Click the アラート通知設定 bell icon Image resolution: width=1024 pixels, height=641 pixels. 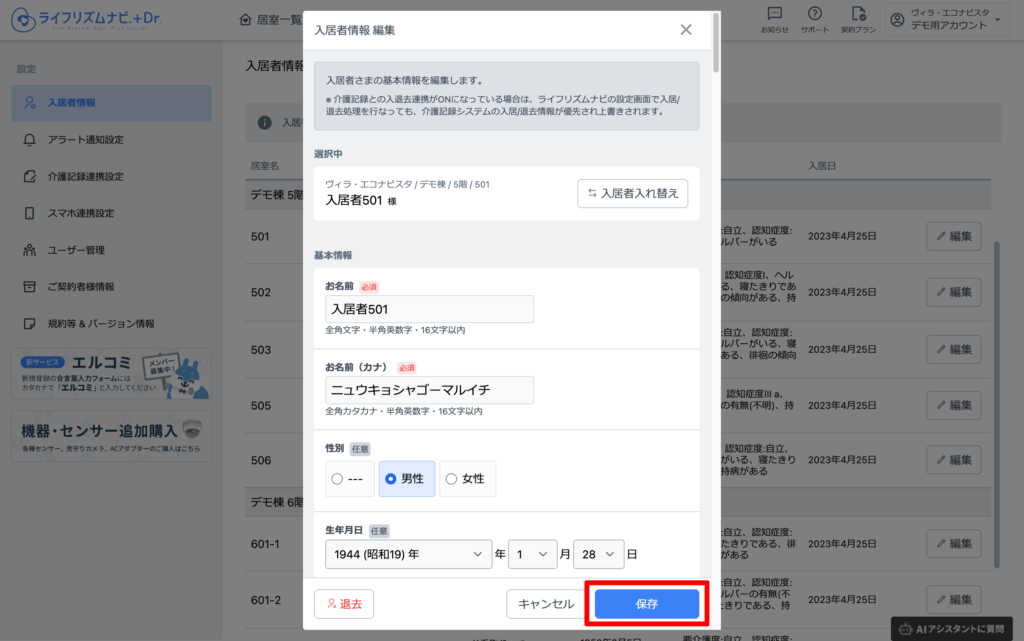click(x=29, y=140)
